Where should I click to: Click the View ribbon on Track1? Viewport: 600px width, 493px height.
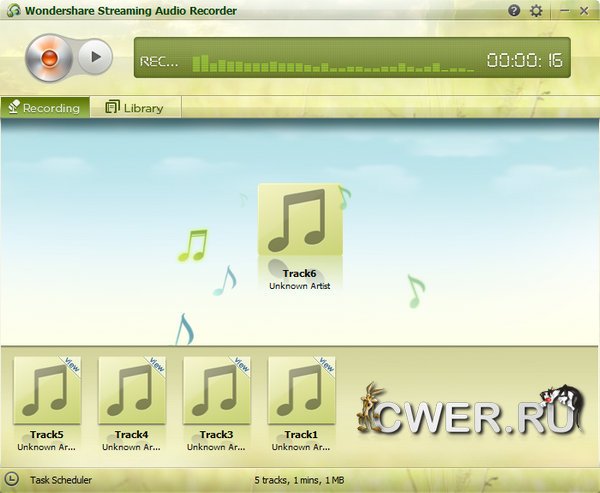coord(326,365)
